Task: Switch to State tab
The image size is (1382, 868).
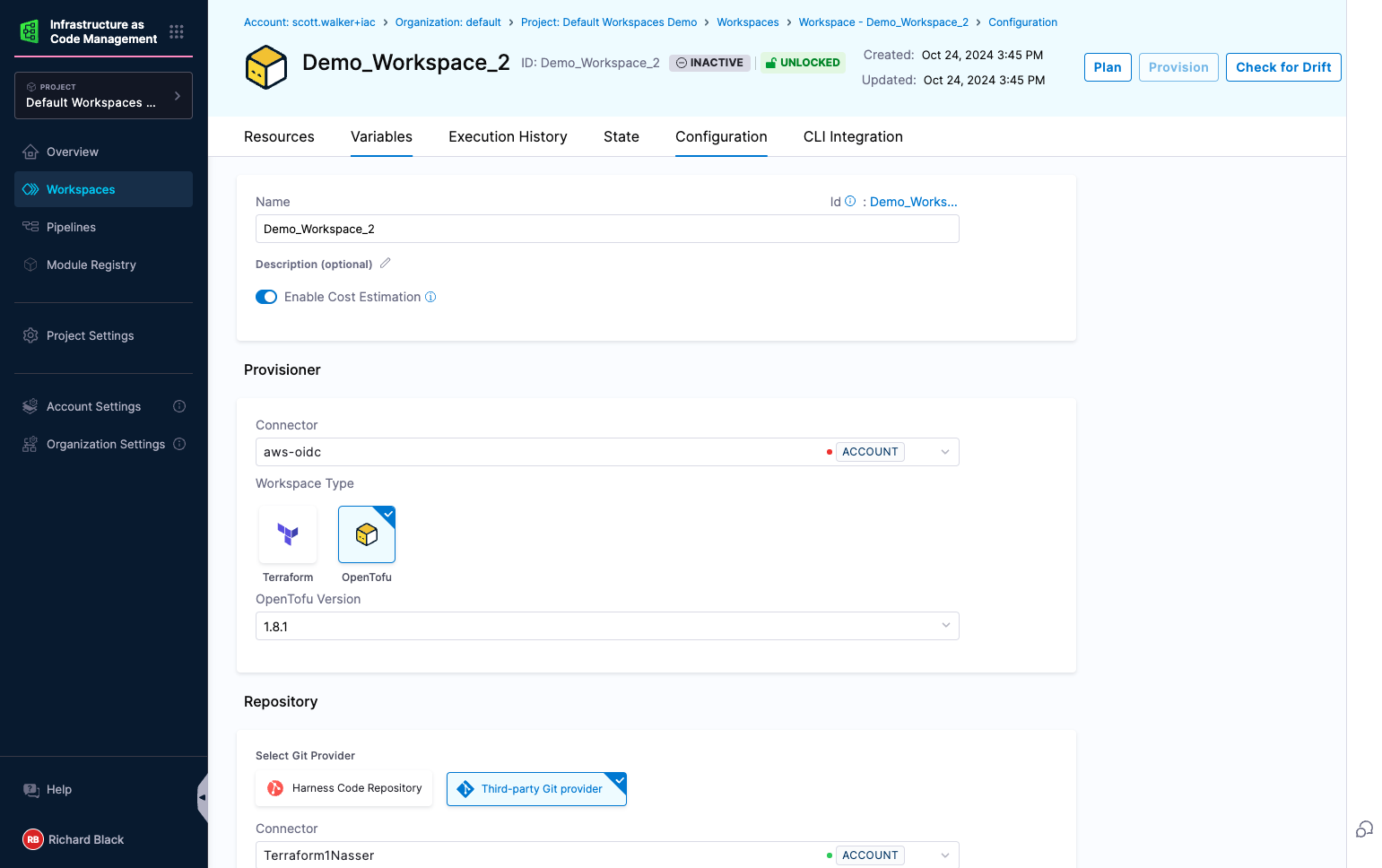Action: 621,136
